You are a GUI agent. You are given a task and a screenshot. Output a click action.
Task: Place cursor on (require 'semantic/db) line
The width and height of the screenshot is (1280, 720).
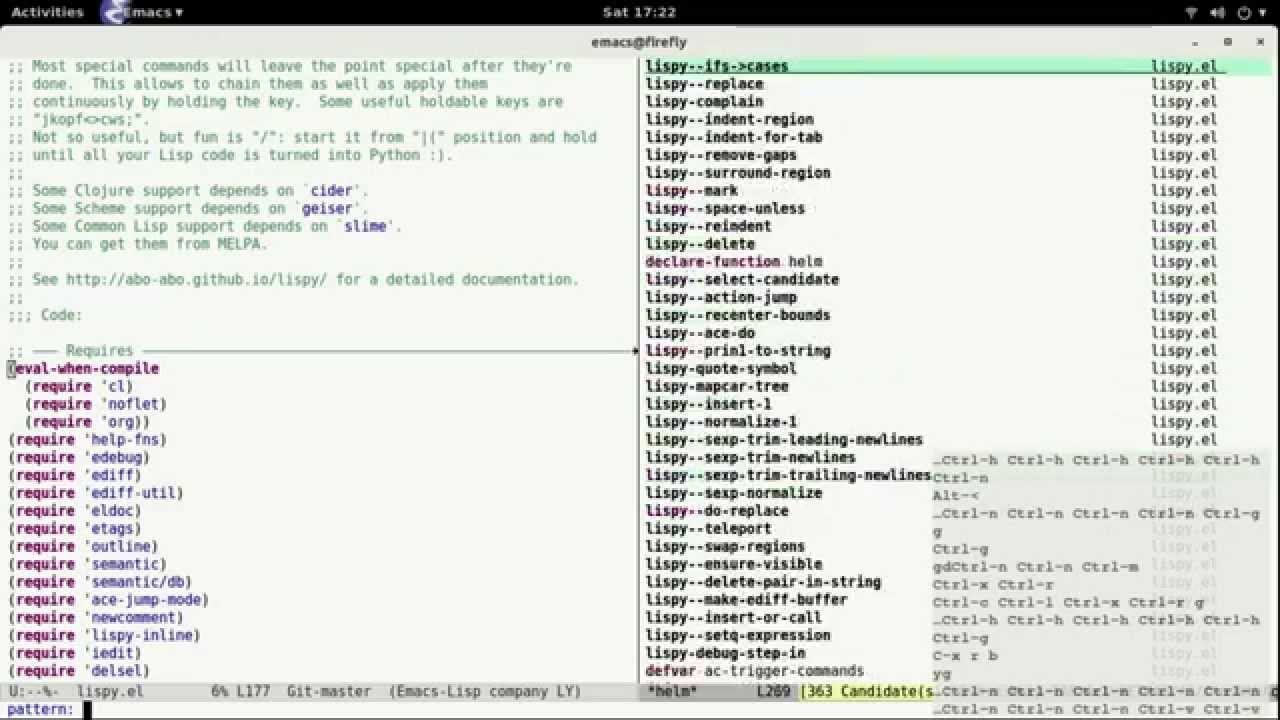[x=101, y=582]
